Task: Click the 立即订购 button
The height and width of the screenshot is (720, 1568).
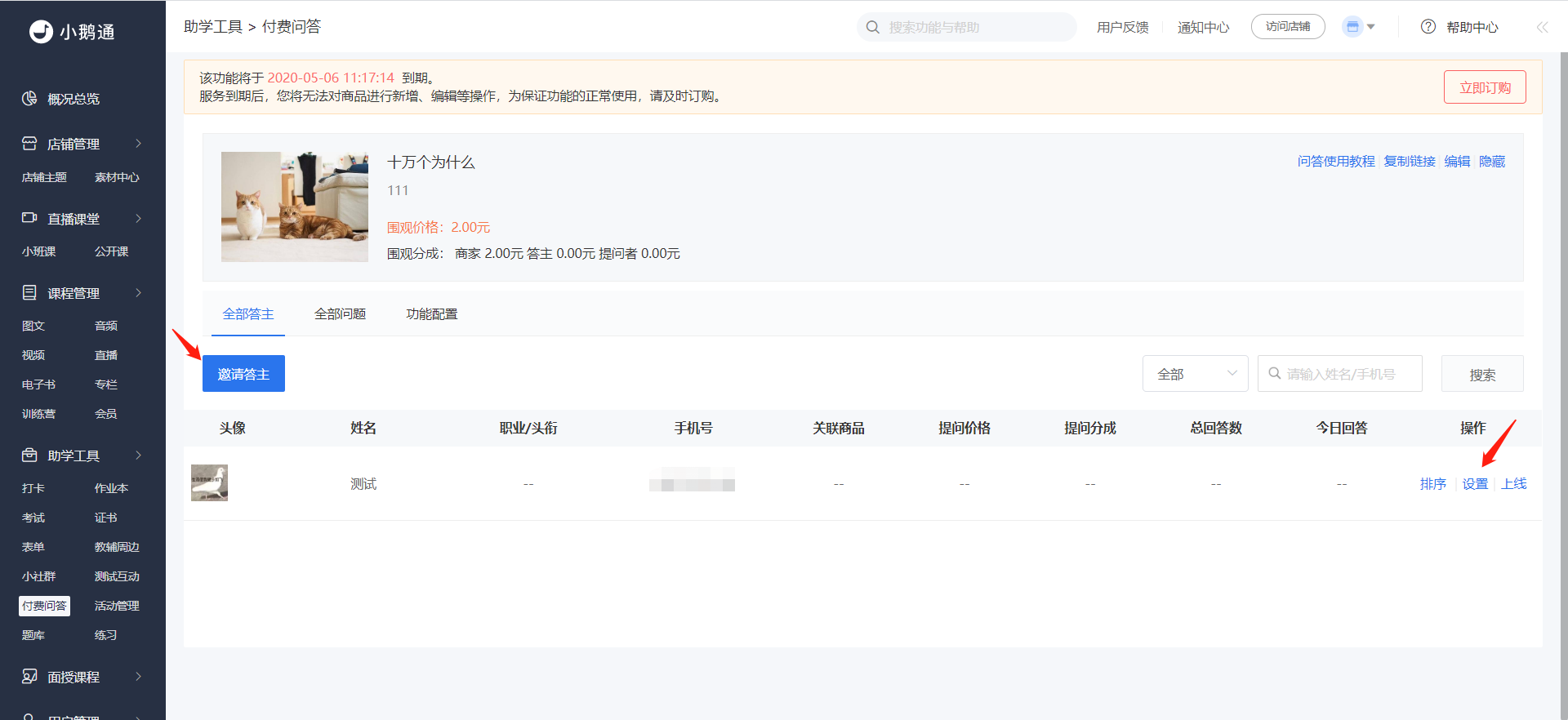Action: 1485,87
